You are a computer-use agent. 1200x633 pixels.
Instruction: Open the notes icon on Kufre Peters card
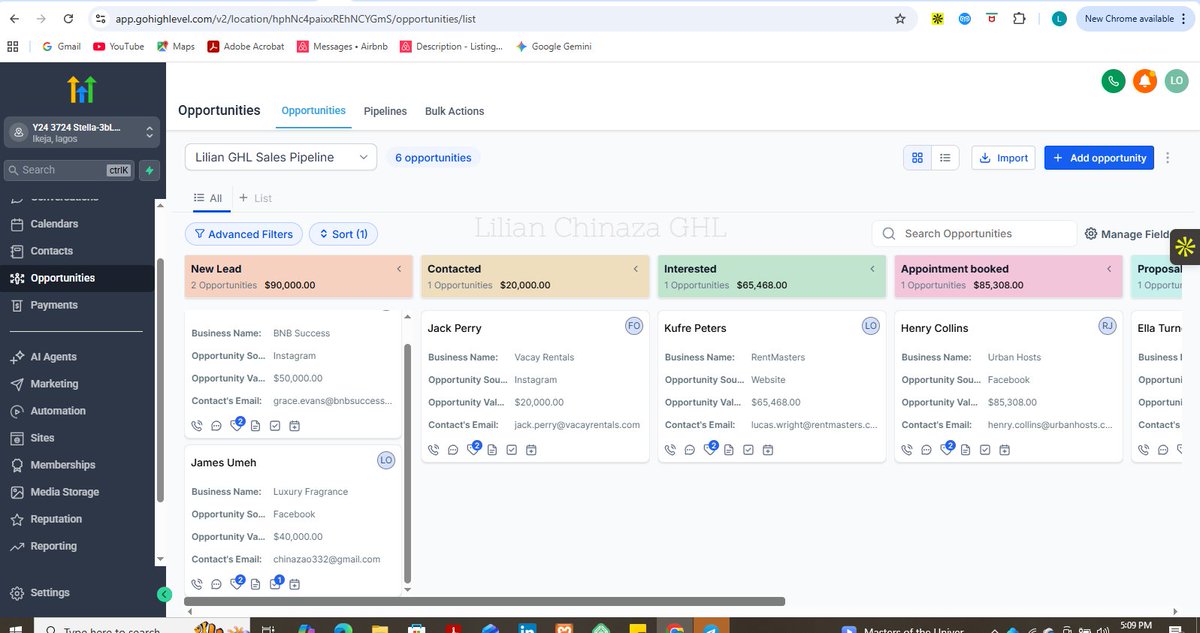click(x=729, y=449)
